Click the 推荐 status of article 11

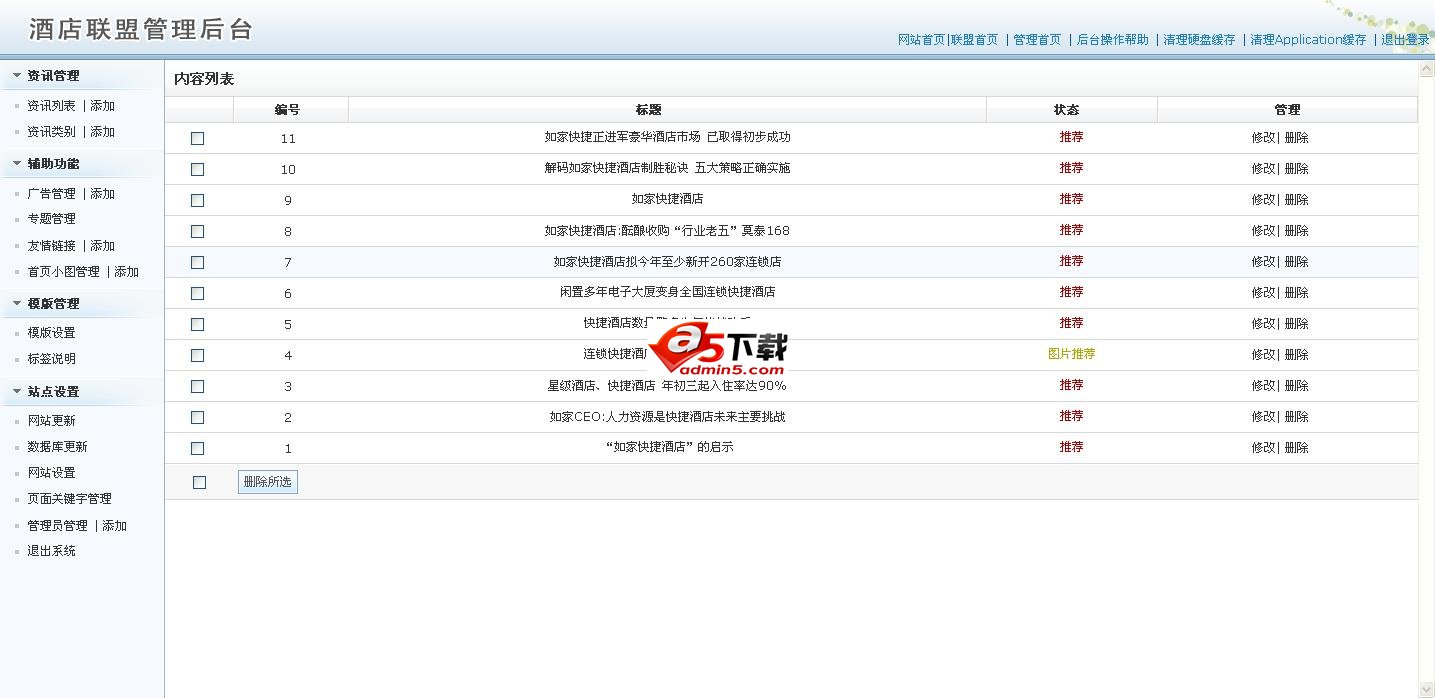pyautogui.click(x=1071, y=137)
